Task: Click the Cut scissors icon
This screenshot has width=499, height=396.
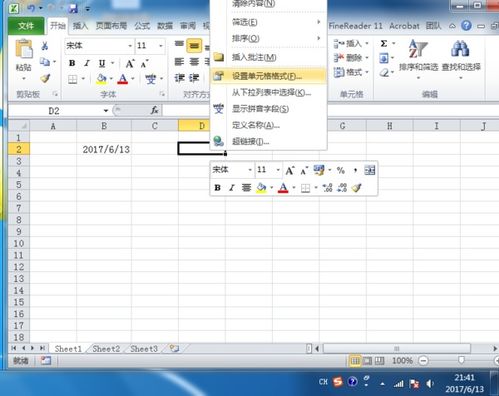Action: click(45, 46)
